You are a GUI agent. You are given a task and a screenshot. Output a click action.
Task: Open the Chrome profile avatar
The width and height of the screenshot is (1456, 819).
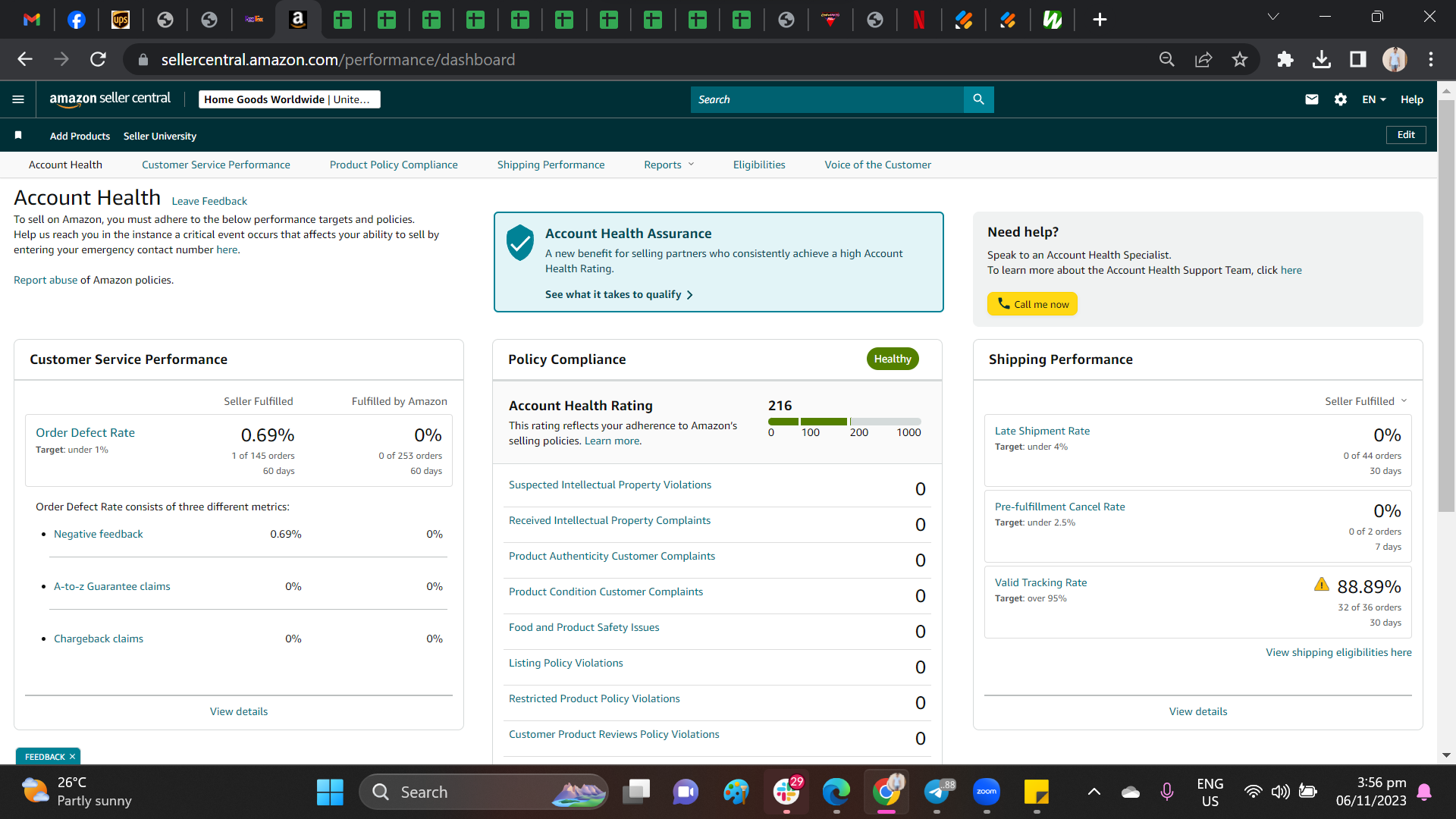pos(1394,59)
